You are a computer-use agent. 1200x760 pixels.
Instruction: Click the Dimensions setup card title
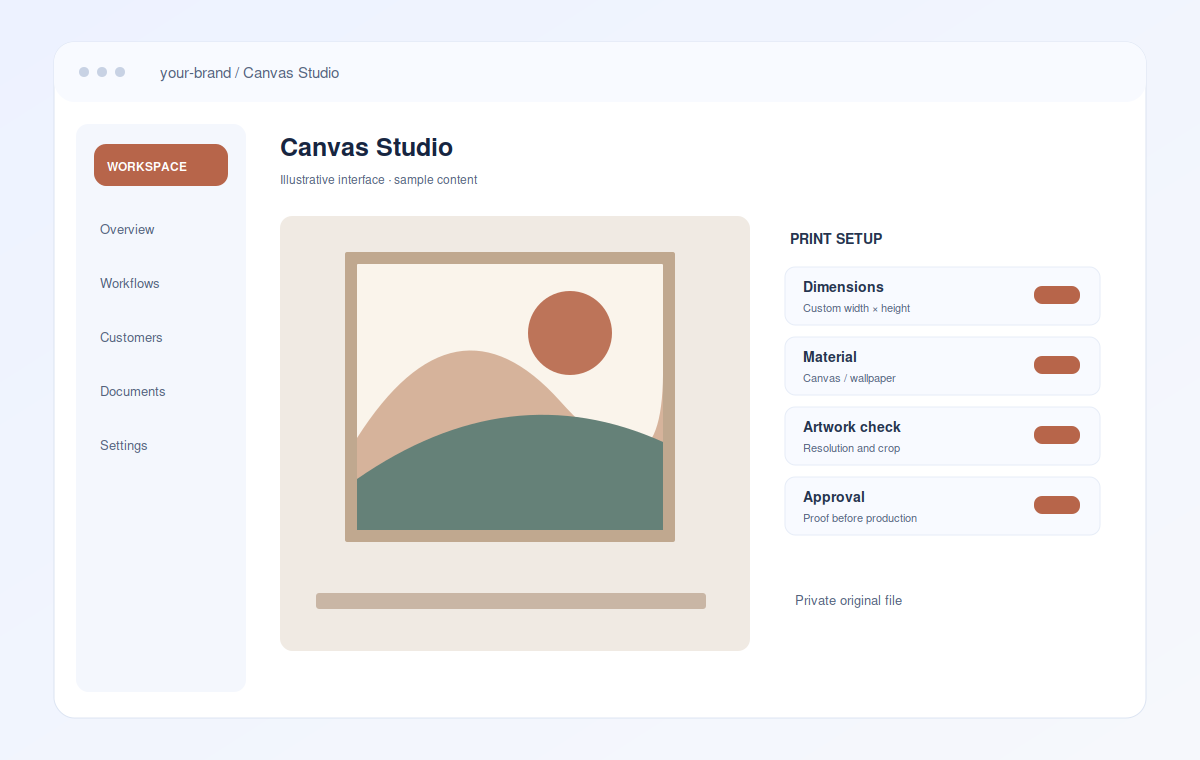(843, 287)
